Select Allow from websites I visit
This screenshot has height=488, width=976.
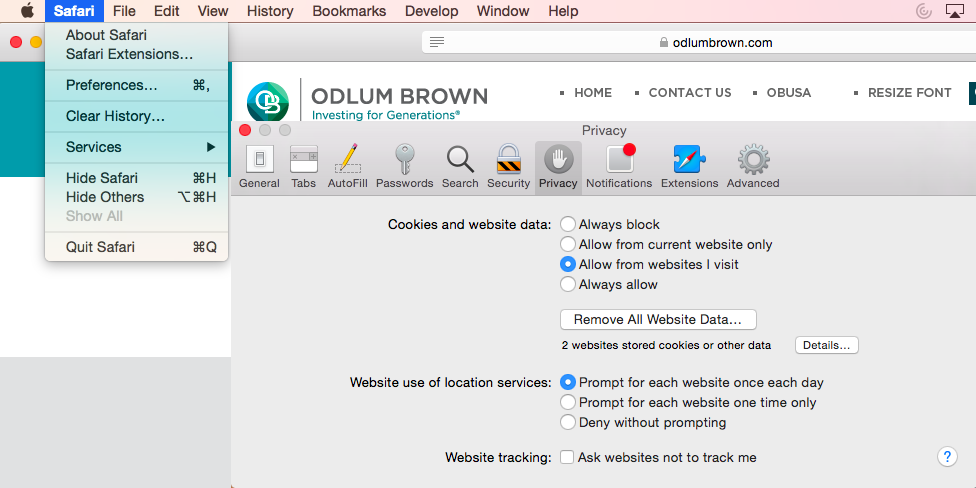(568, 264)
